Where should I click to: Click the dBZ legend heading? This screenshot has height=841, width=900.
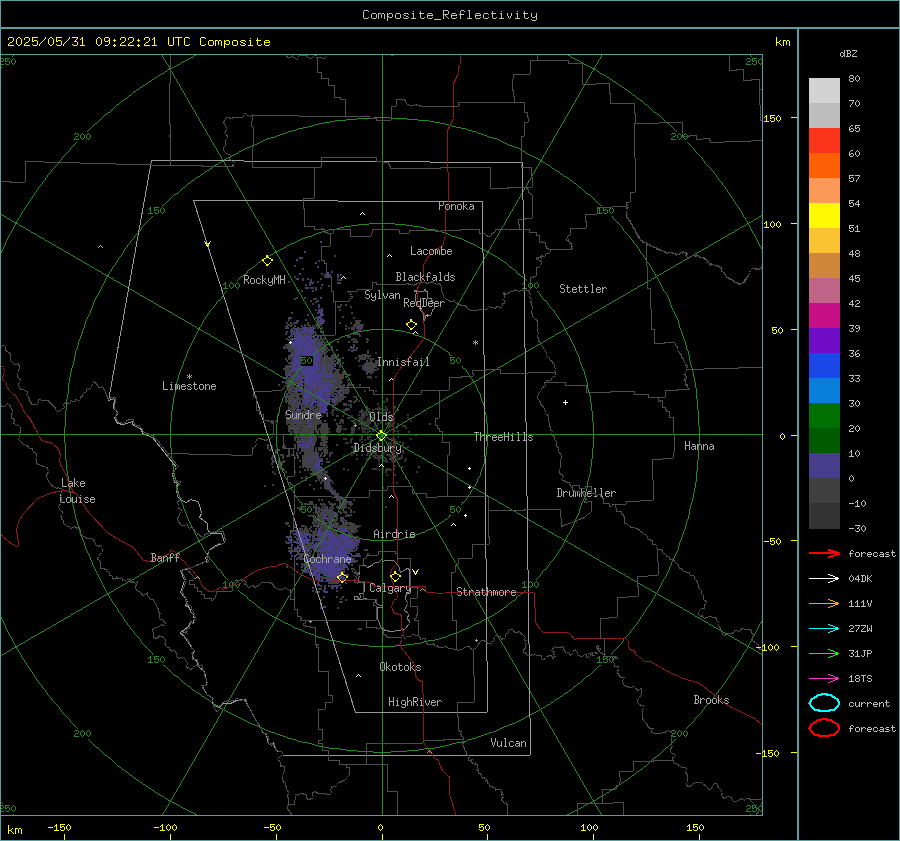[x=848, y=54]
